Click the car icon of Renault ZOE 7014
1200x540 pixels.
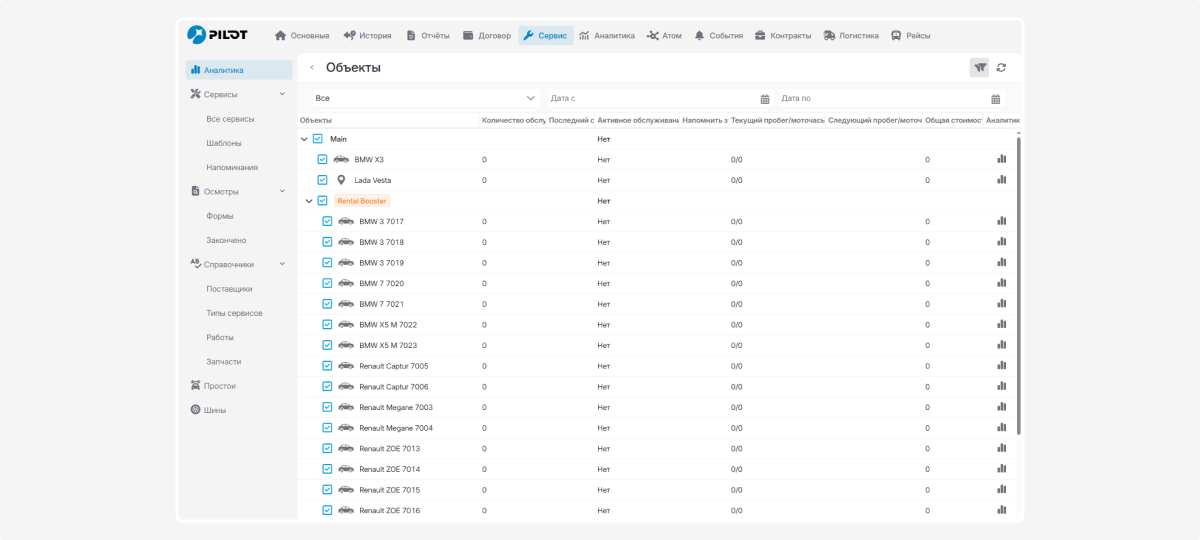(x=346, y=469)
